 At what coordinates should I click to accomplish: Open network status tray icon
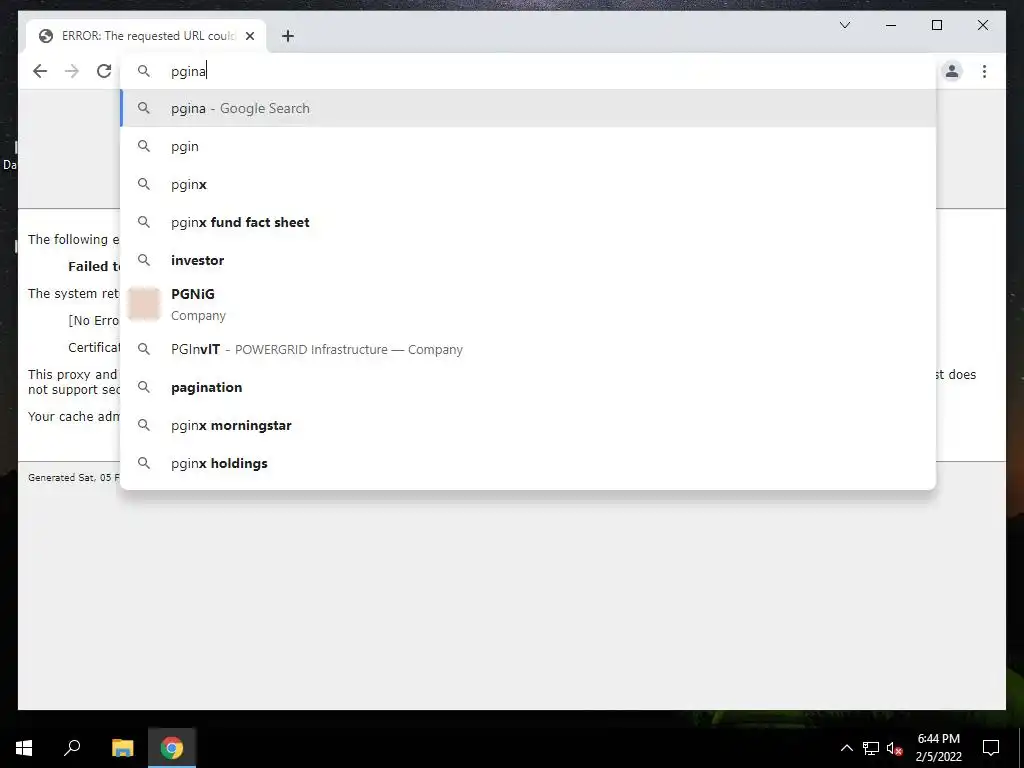[x=871, y=748]
